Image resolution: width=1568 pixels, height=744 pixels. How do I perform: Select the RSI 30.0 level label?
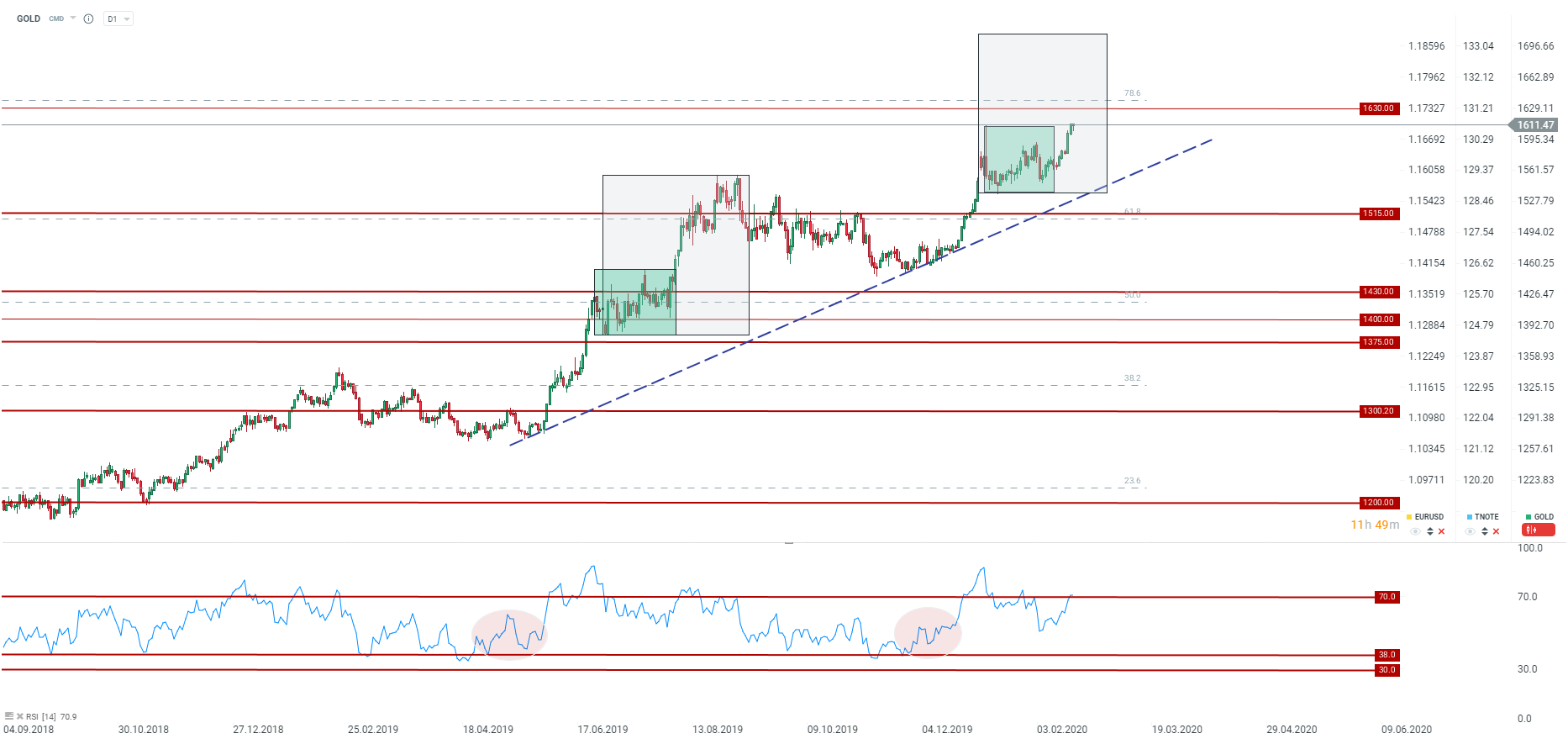coord(1386,670)
